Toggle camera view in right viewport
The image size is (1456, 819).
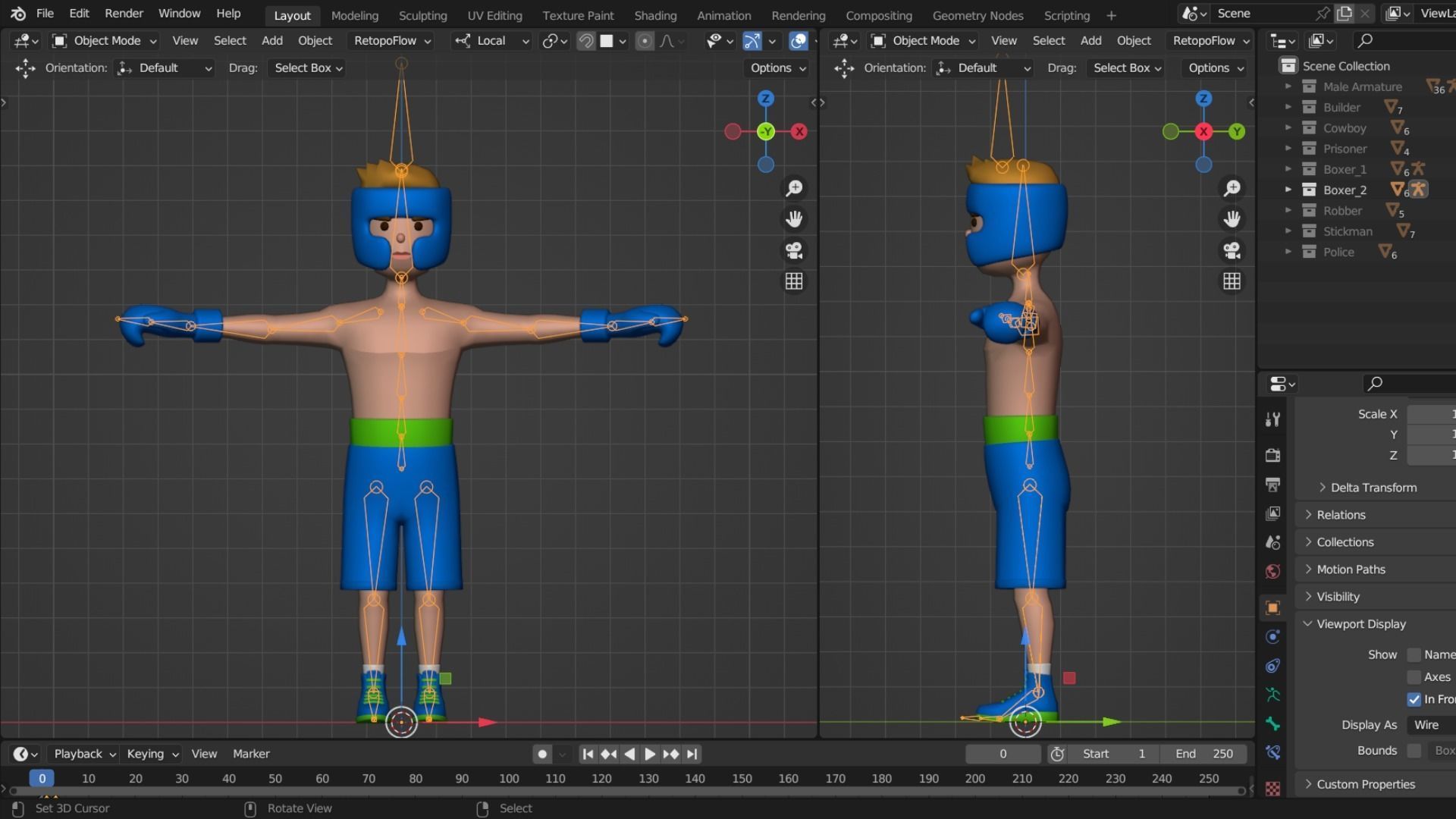pos(1232,250)
